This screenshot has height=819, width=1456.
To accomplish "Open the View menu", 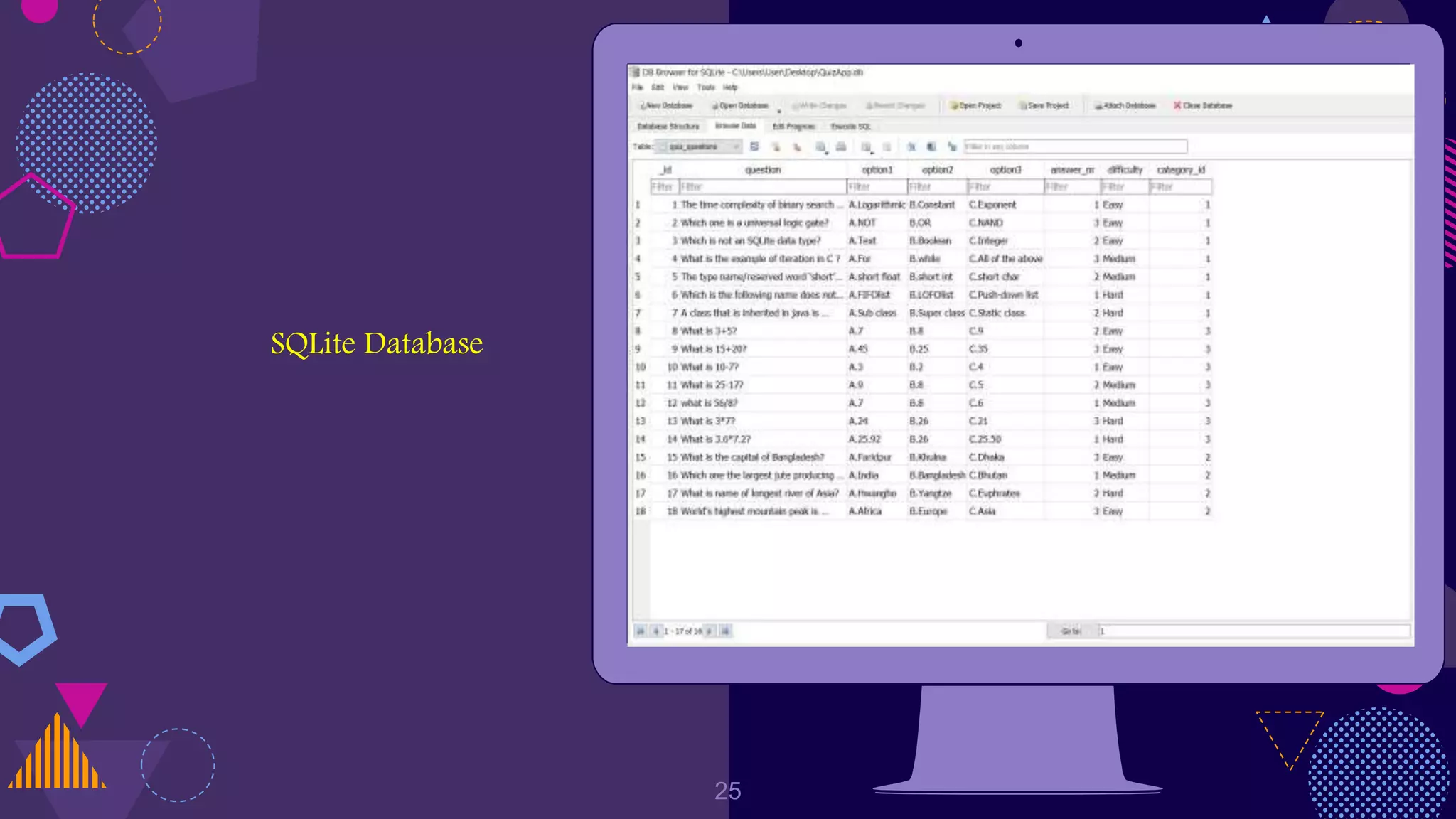I will coord(680,87).
